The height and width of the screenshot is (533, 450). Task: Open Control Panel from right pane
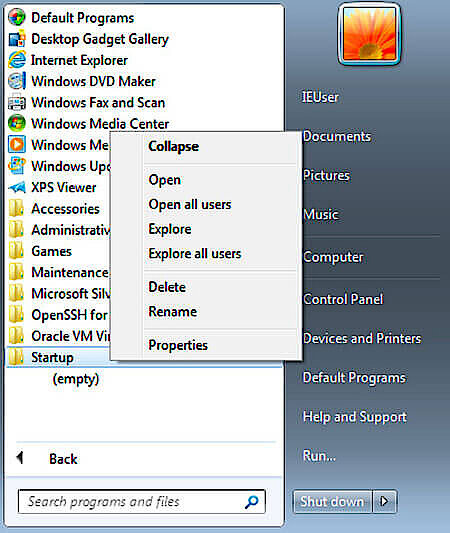(x=343, y=299)
